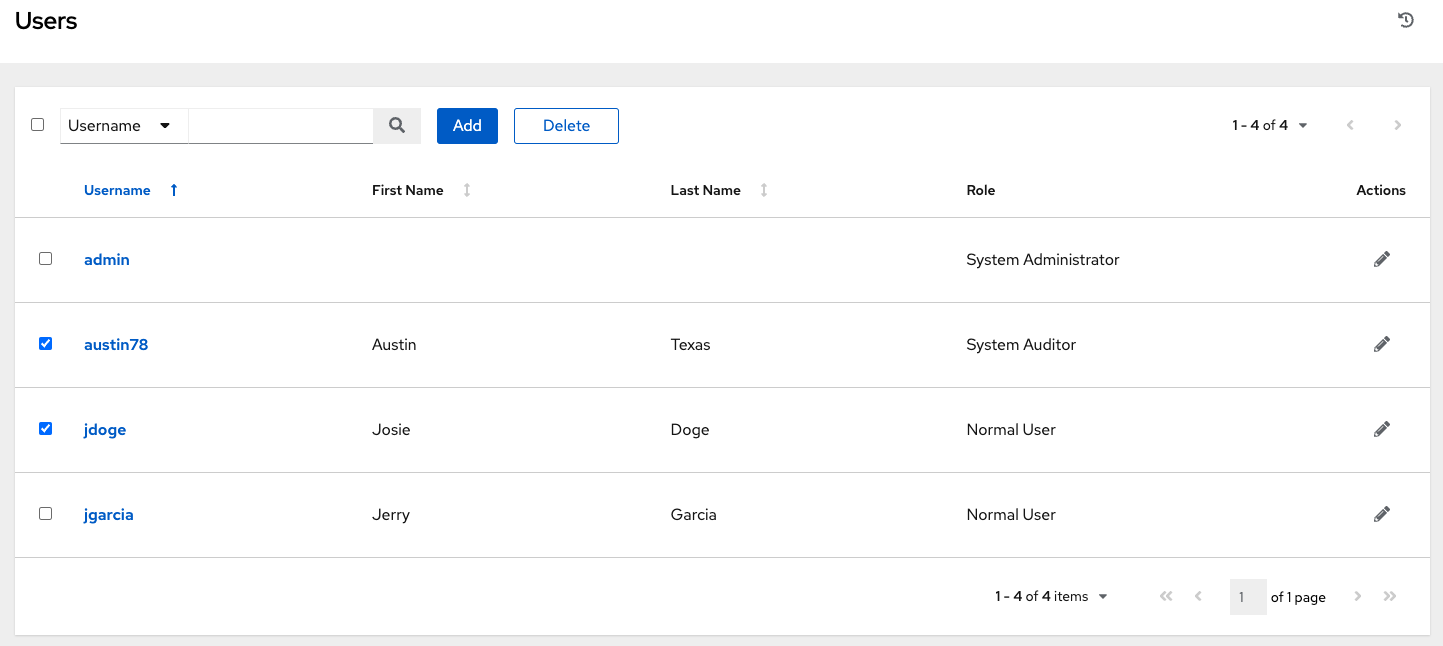Image resolution: width=1443 pixels, height=646 pixels.
Task: Click the search magnifier icon
Action: tap(396, 125)
